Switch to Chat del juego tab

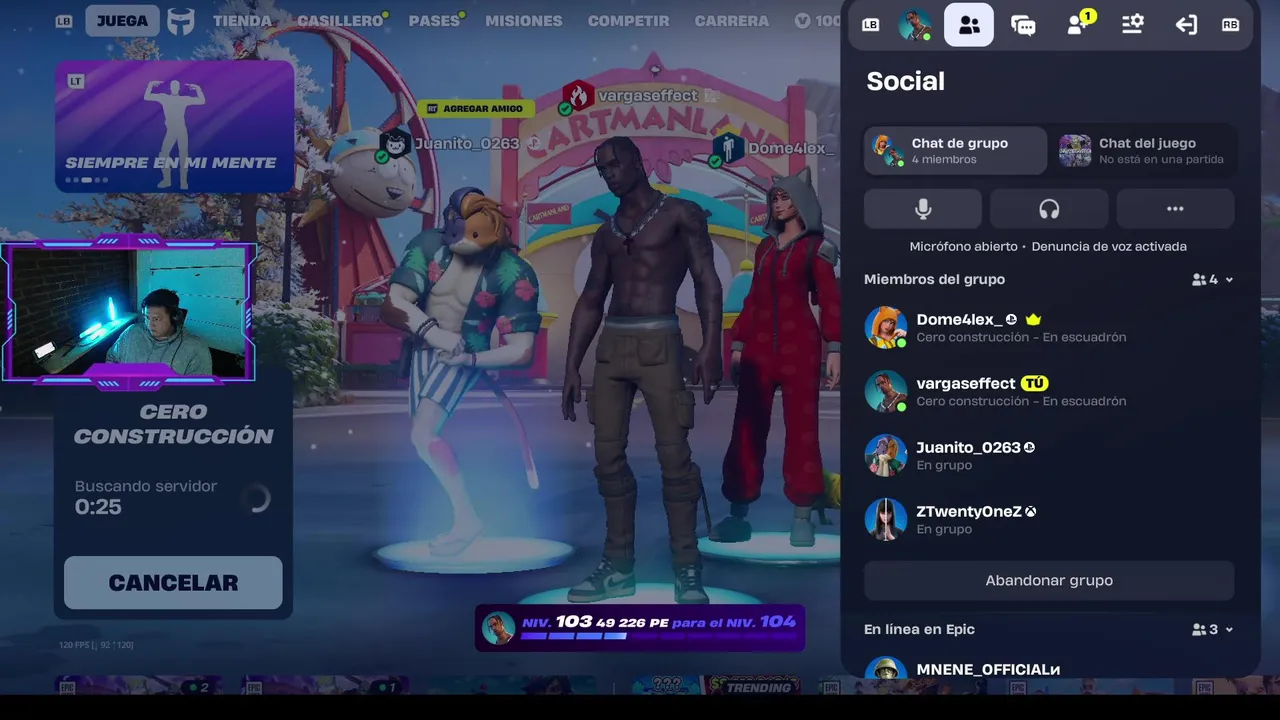point(1146,151)
